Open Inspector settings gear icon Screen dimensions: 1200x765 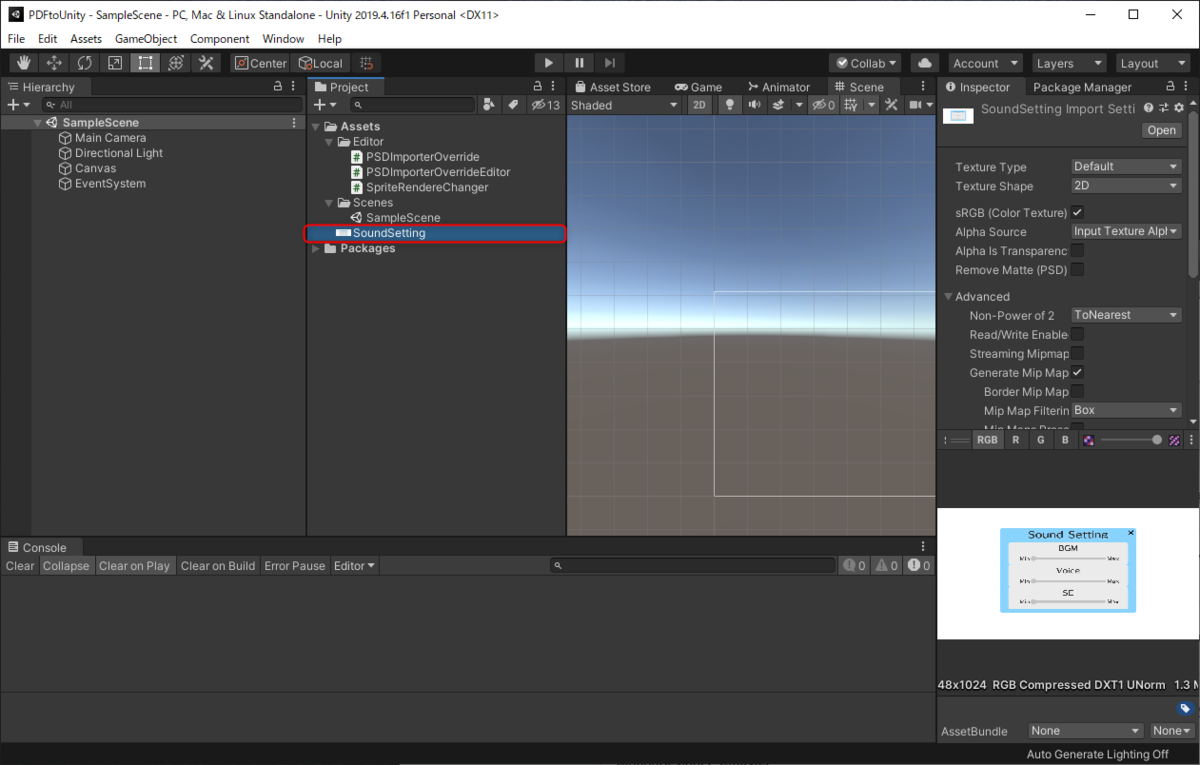point(1179,108)
